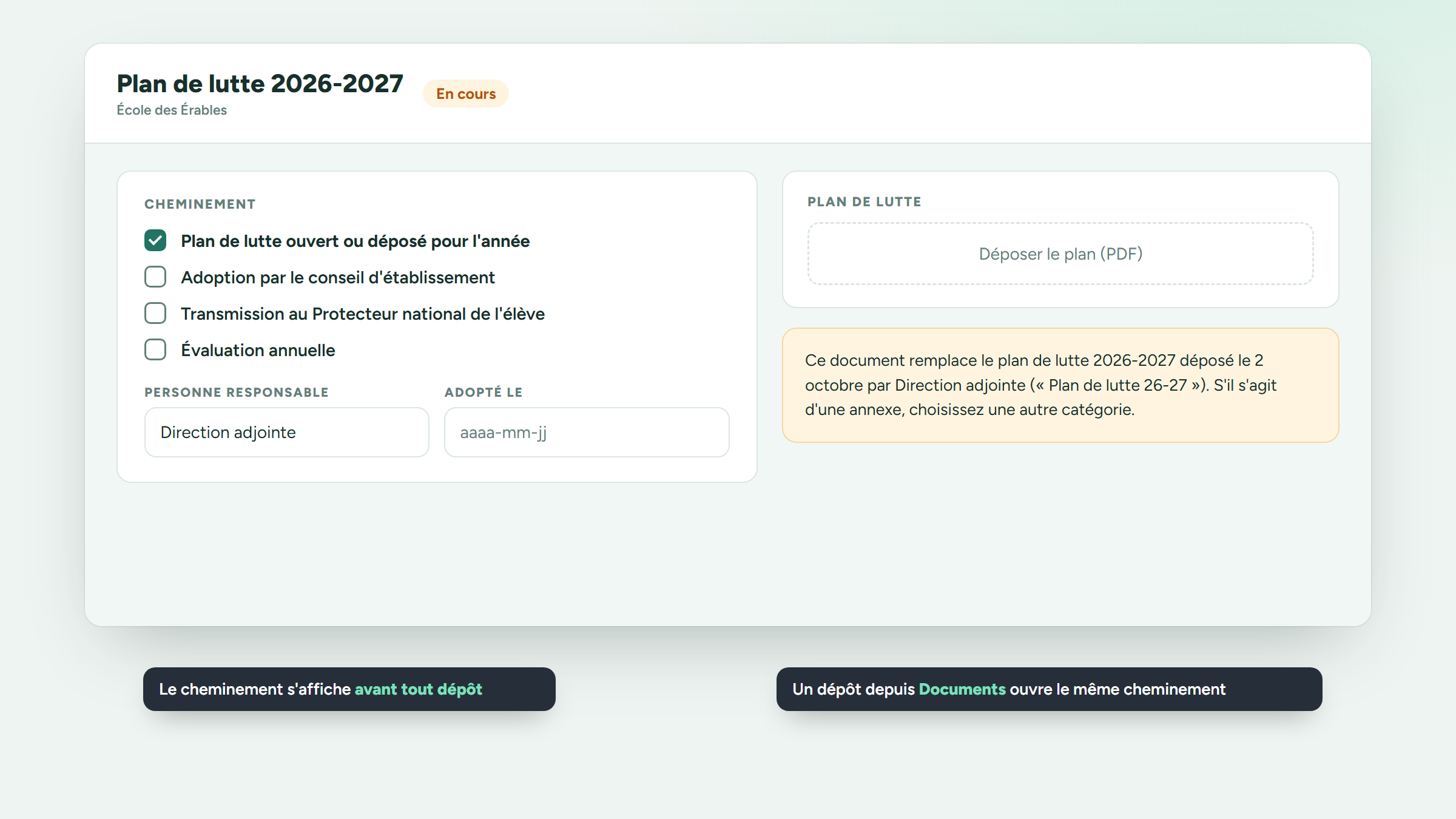
Task: Focus the 'Adopté le' date field
Action: tap(587, 432)
